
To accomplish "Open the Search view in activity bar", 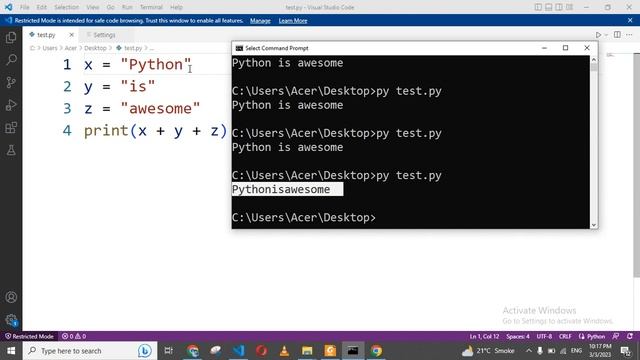I will [11, 60].
